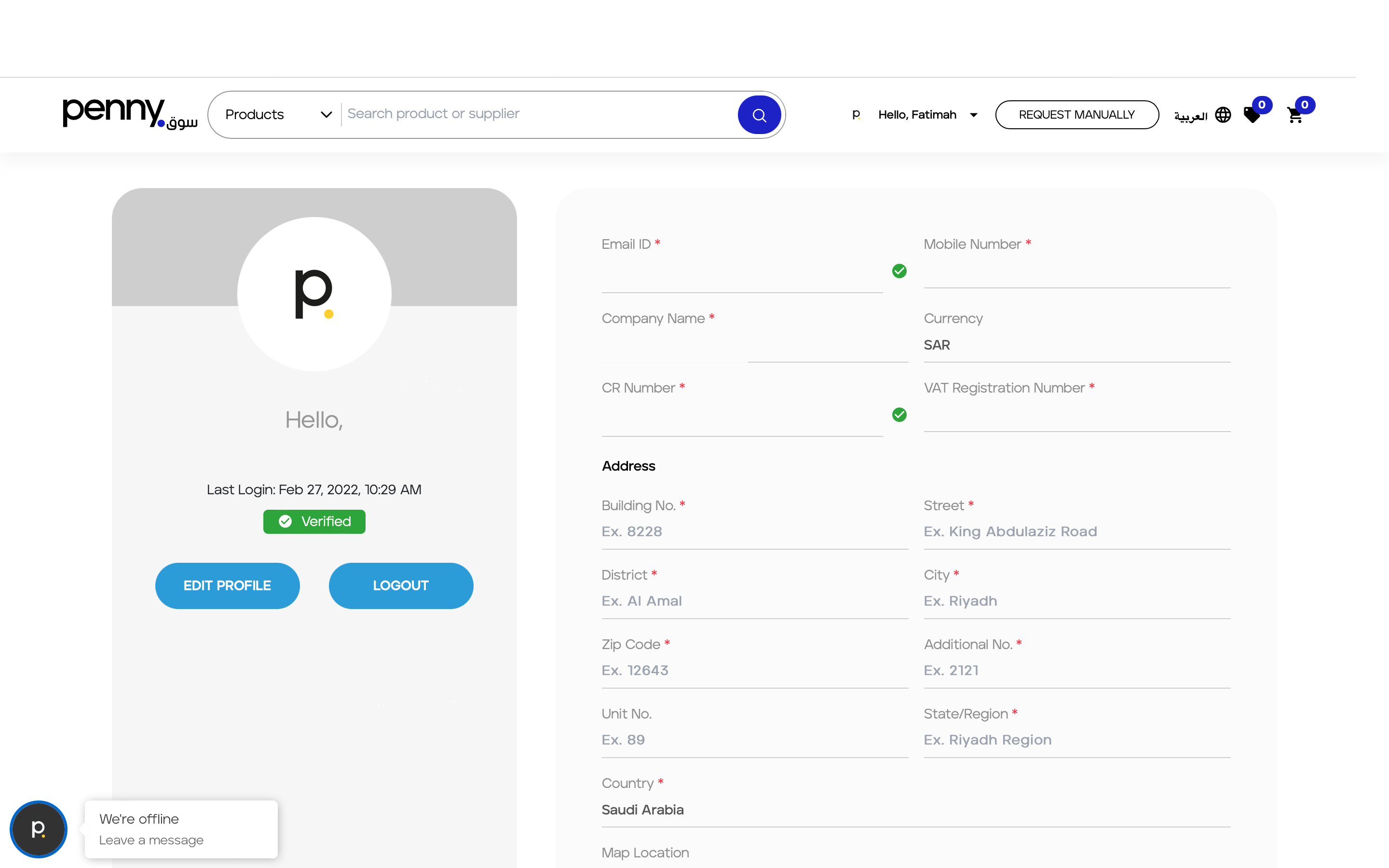Click the State/Region input field

click(1077, 741)
